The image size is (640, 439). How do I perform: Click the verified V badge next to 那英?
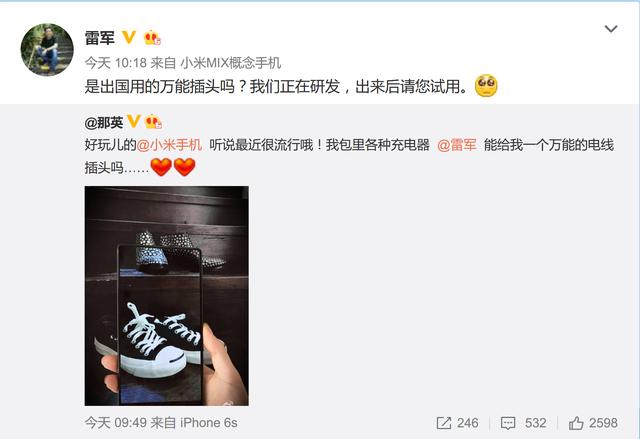pos(133,121)
